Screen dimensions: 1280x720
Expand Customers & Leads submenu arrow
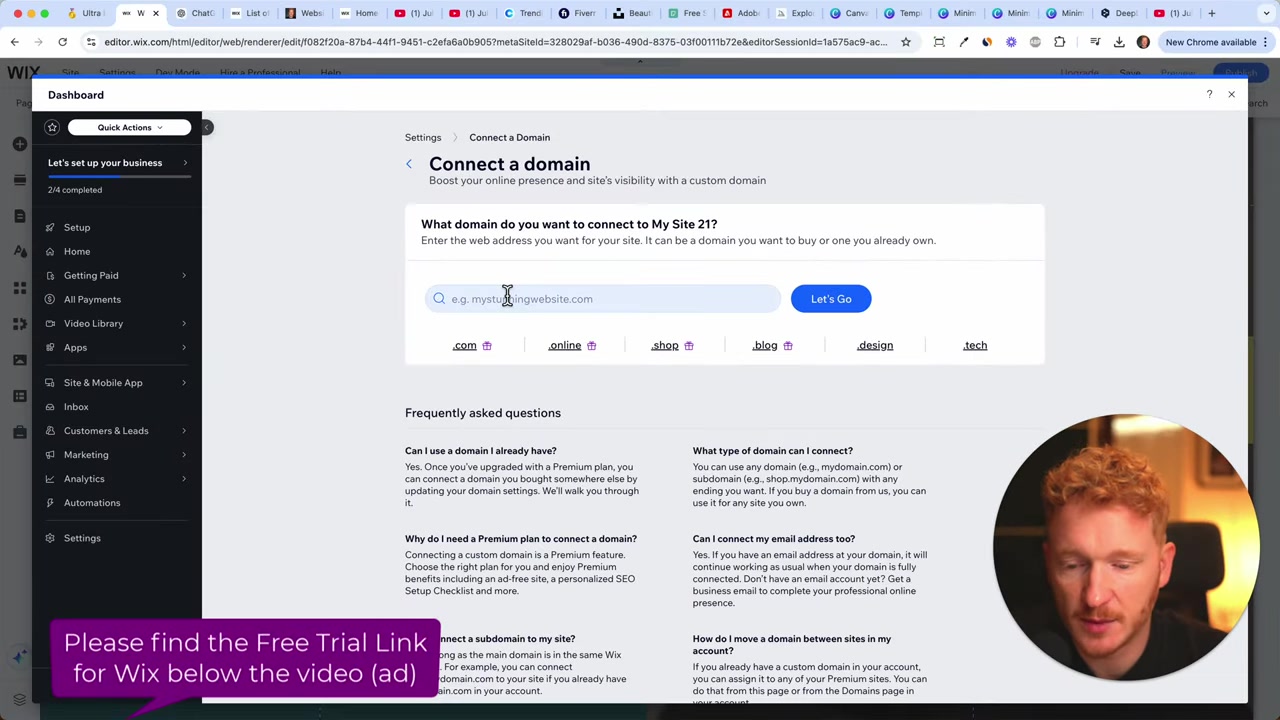tap(184, 430)
